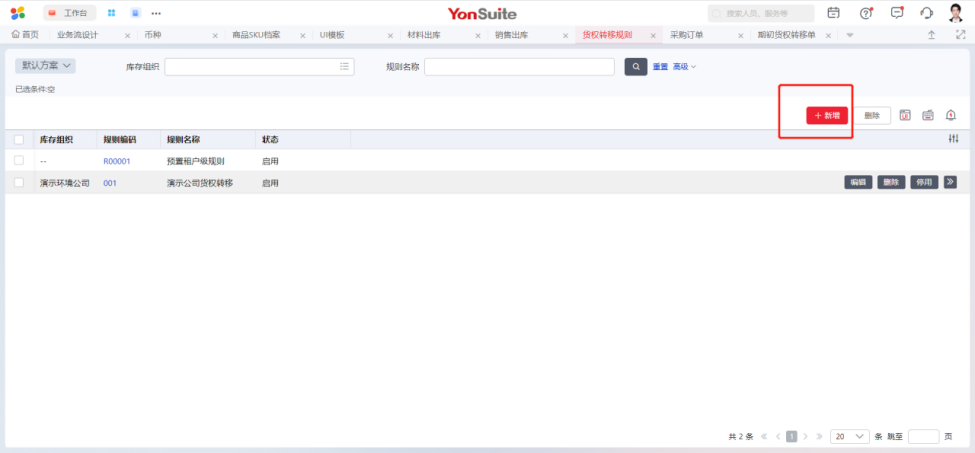The width and height of the screenshot is (975, 453).
Task: Expand the 高级 advanced search options
Action: click(684, 67)
